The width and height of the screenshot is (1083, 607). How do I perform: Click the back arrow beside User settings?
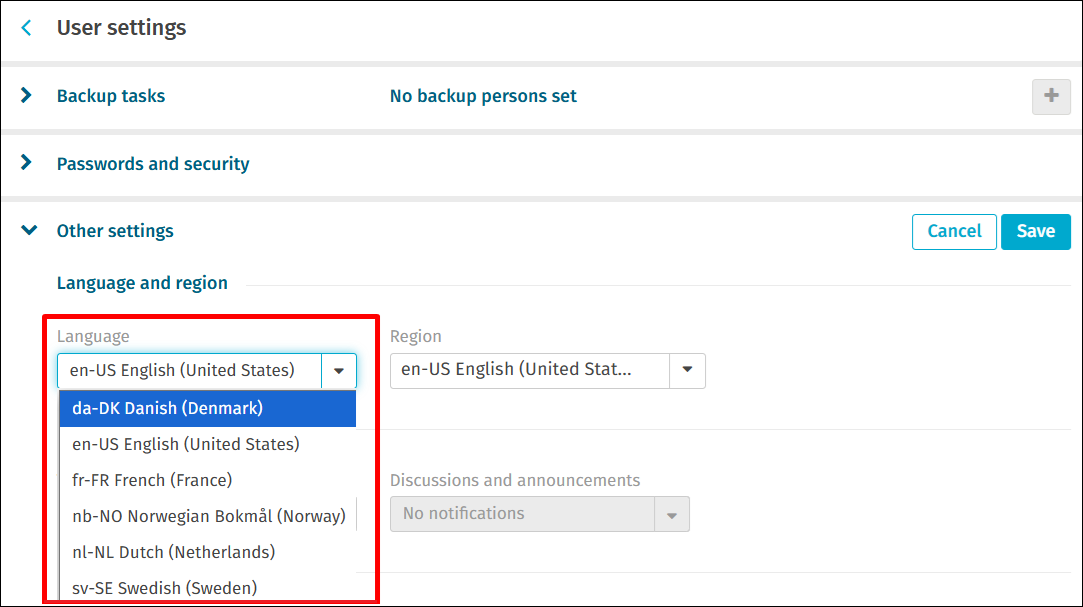pyautogui.click(x=26, y=29)
